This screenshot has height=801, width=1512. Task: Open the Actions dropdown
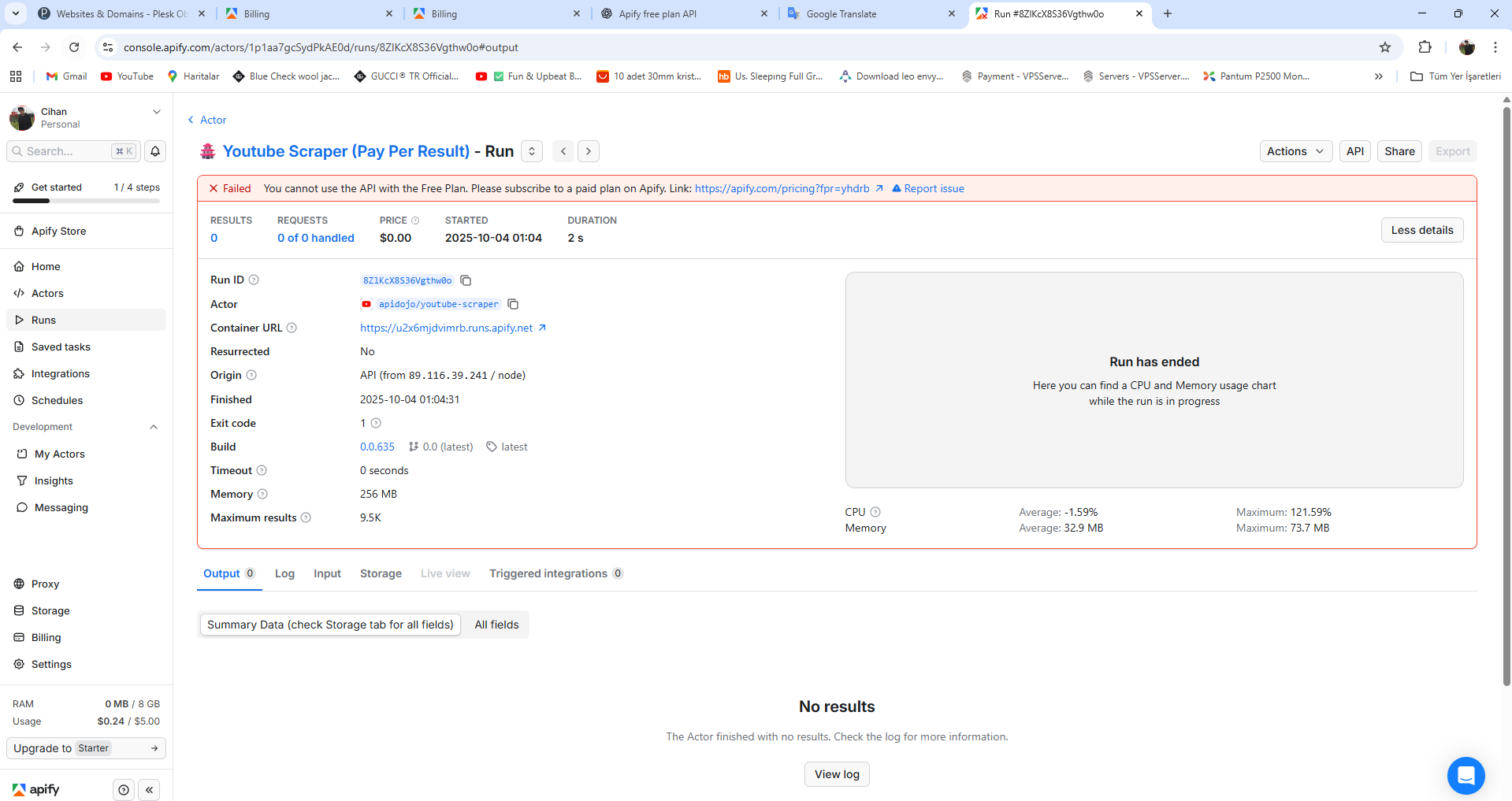pos(1296,151)
